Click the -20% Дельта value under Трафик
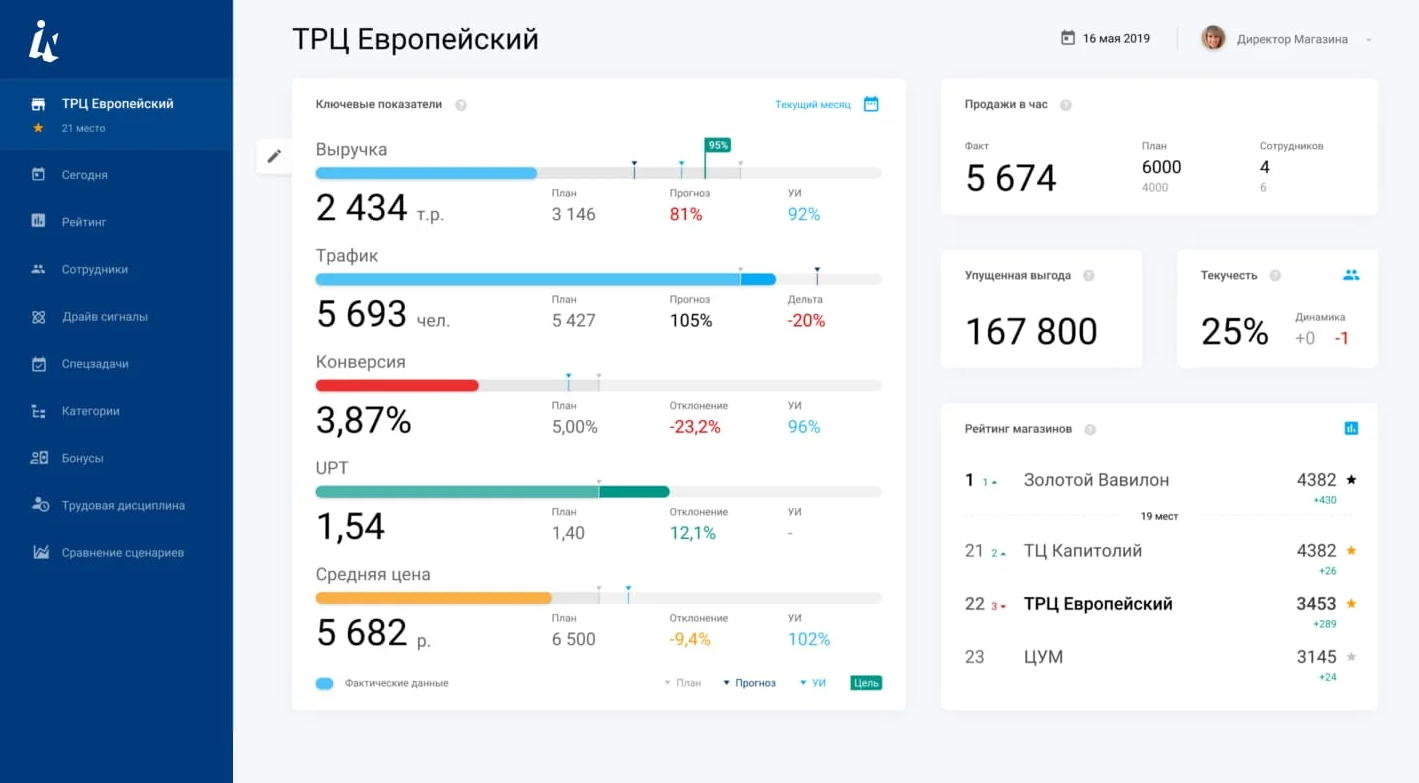Viewport: 1419px width, 783px height. (806, 321)
